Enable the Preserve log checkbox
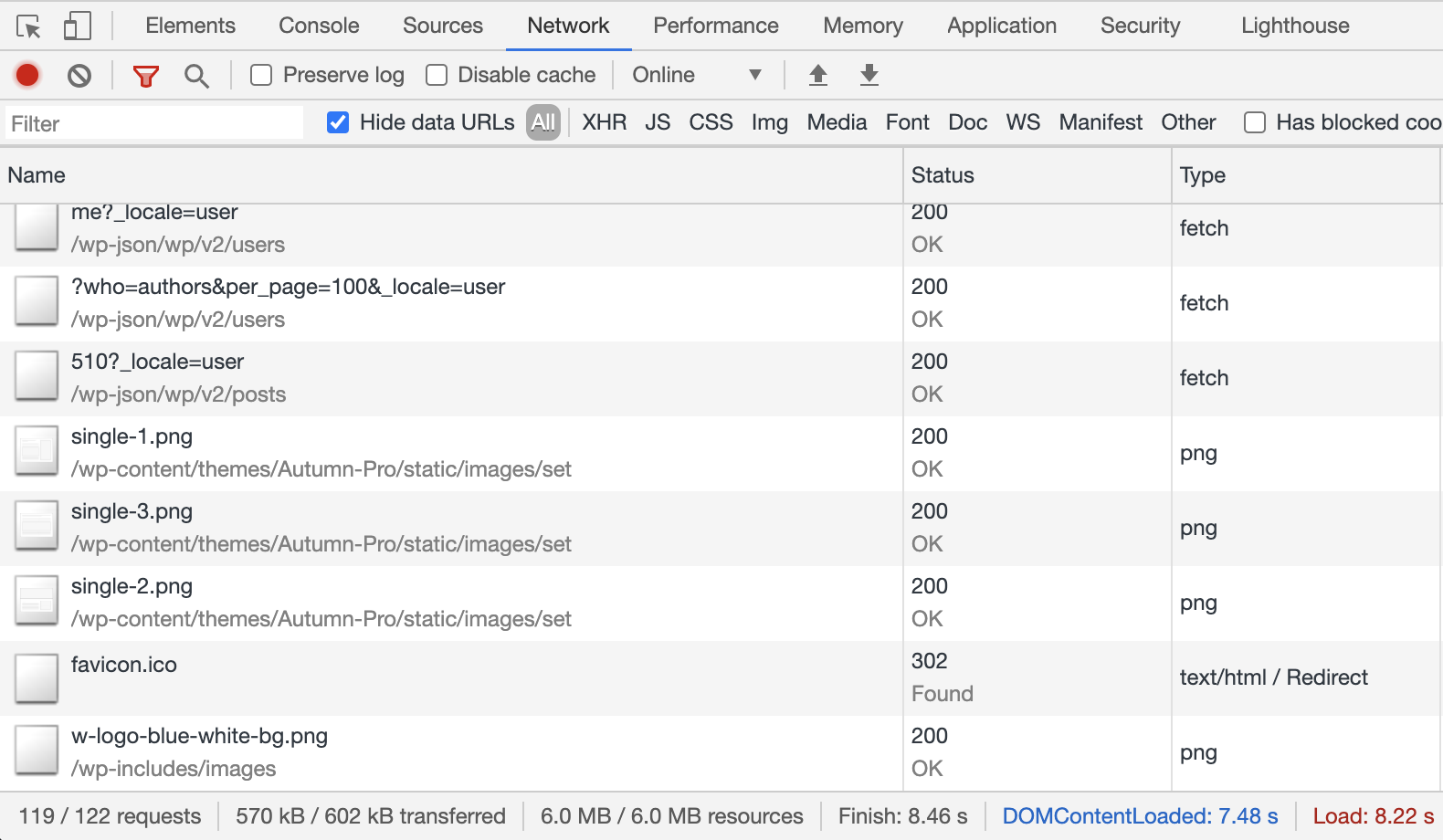 pos(262,75)
